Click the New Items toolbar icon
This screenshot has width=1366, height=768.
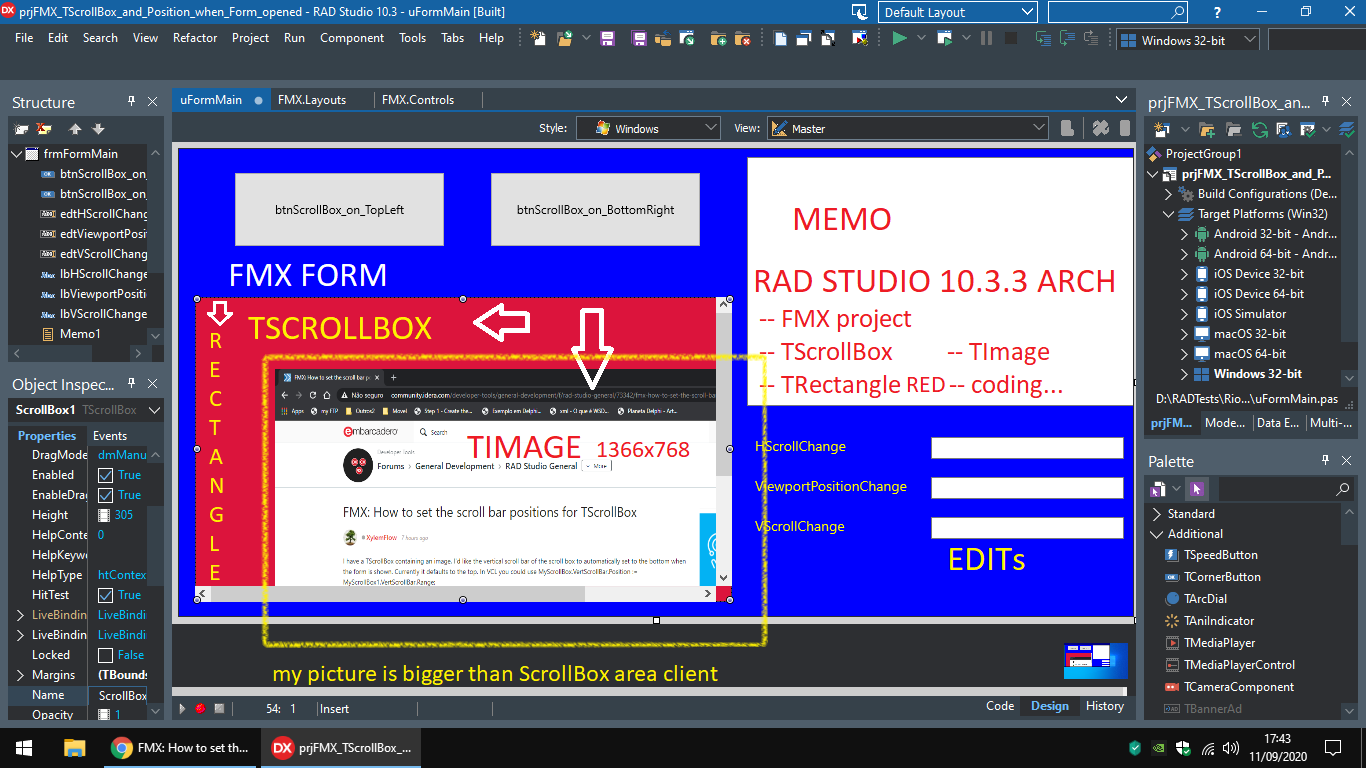click(x=539, y=38)
